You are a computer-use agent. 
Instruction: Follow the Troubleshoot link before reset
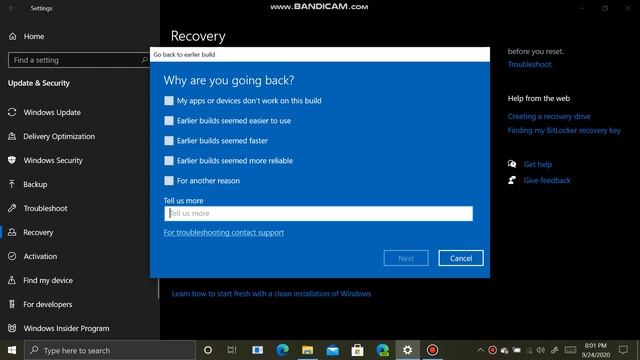pos(529,64)
